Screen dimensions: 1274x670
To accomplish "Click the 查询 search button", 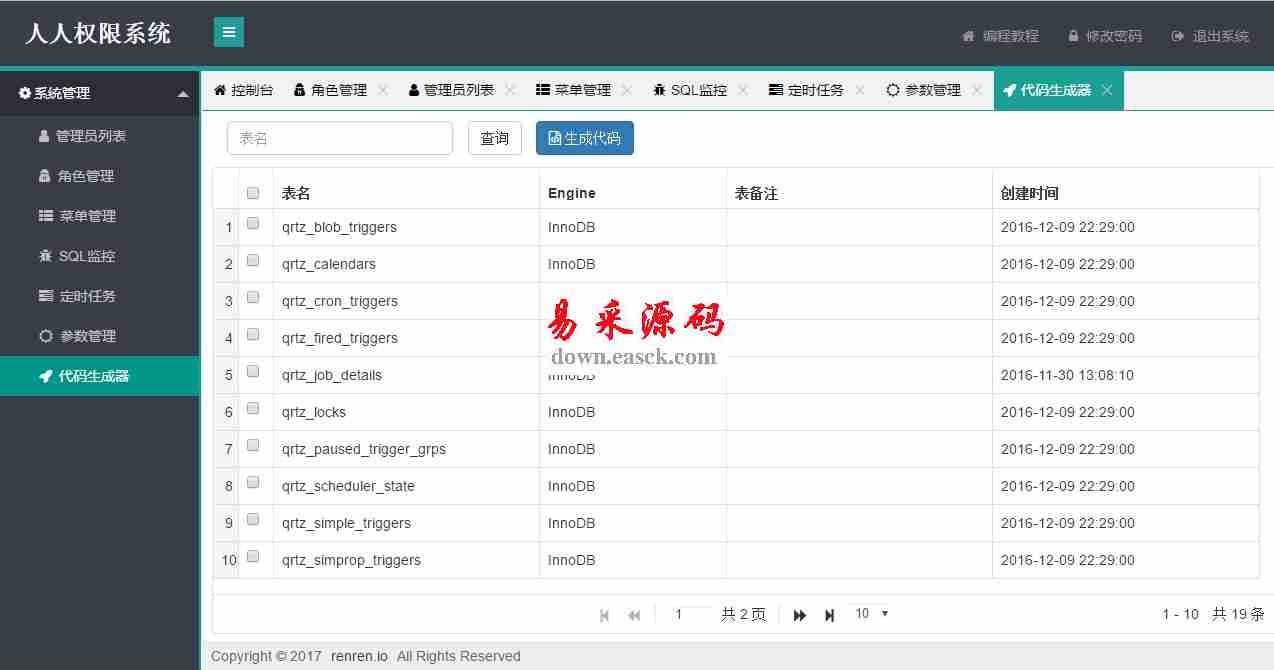I will pyautogui.click(x=494, y=138).
